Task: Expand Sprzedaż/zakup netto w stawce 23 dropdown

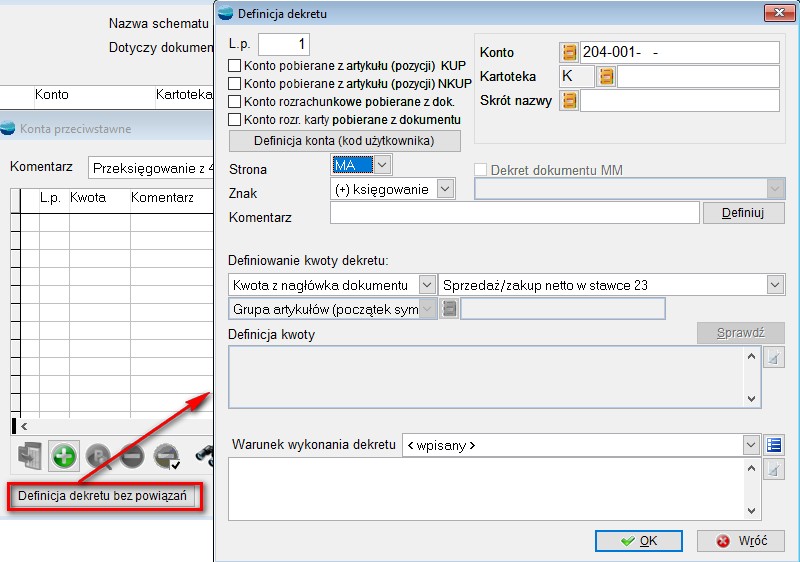Action: point(774,285)
